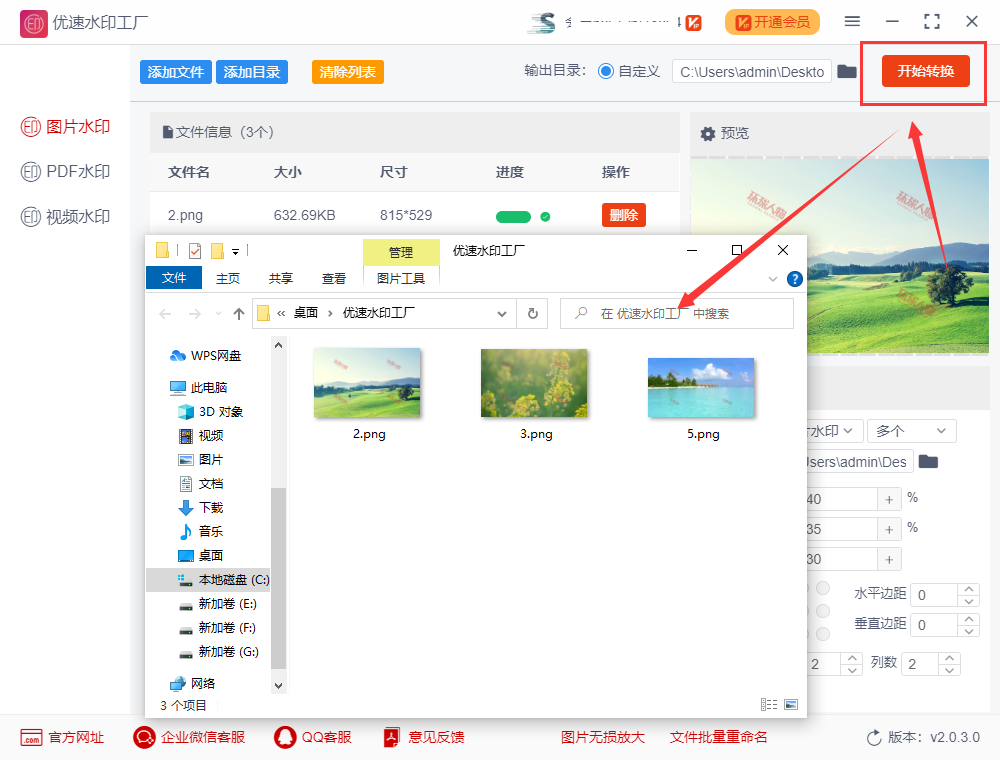Select the radio button beside 垂直边距
The height and width of the screenshot is (760, 1000).
(x=823, y=633)
